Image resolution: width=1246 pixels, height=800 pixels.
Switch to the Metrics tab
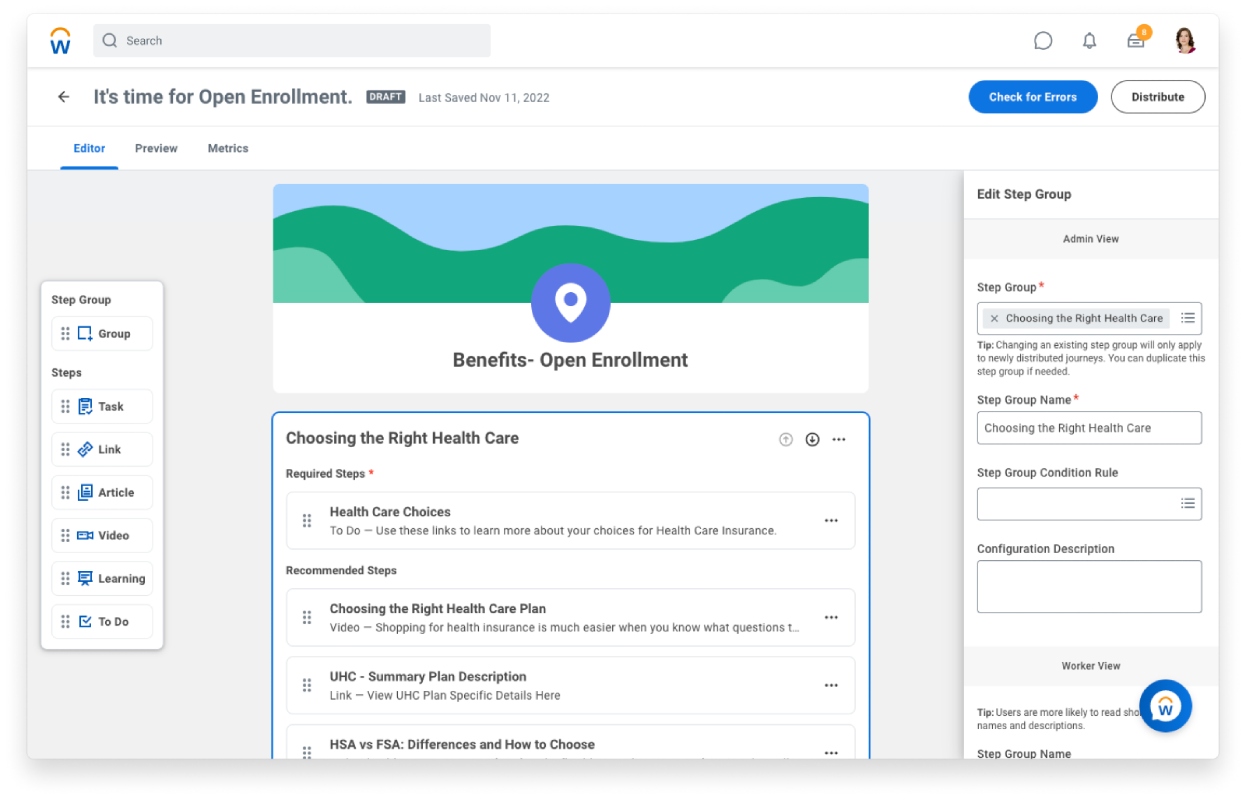[x=228, y=148]
